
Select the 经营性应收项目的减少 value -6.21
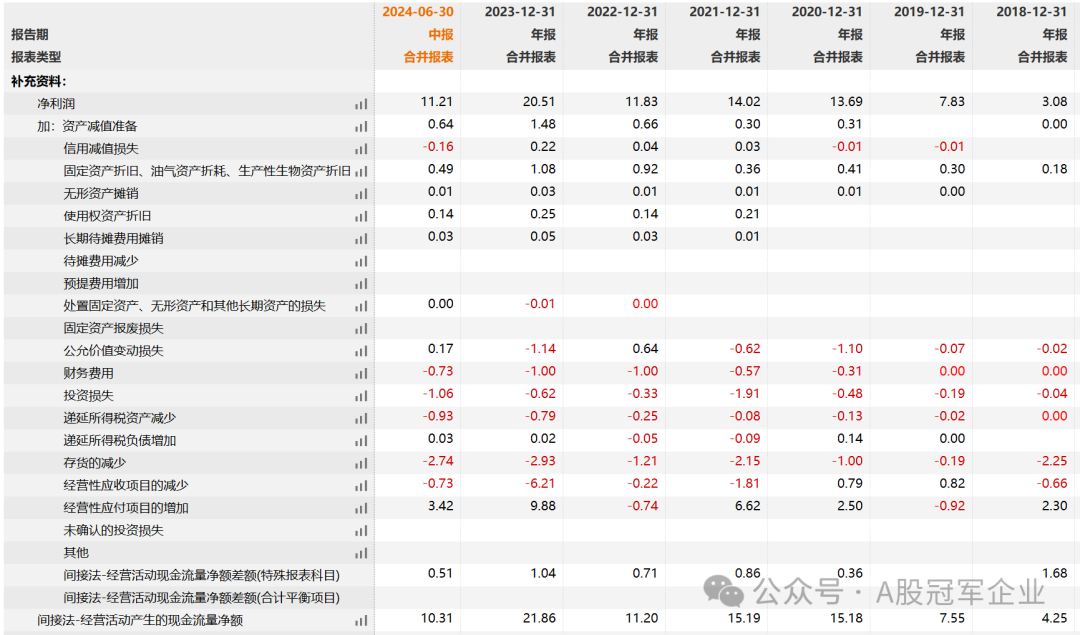tap(540, 483)
